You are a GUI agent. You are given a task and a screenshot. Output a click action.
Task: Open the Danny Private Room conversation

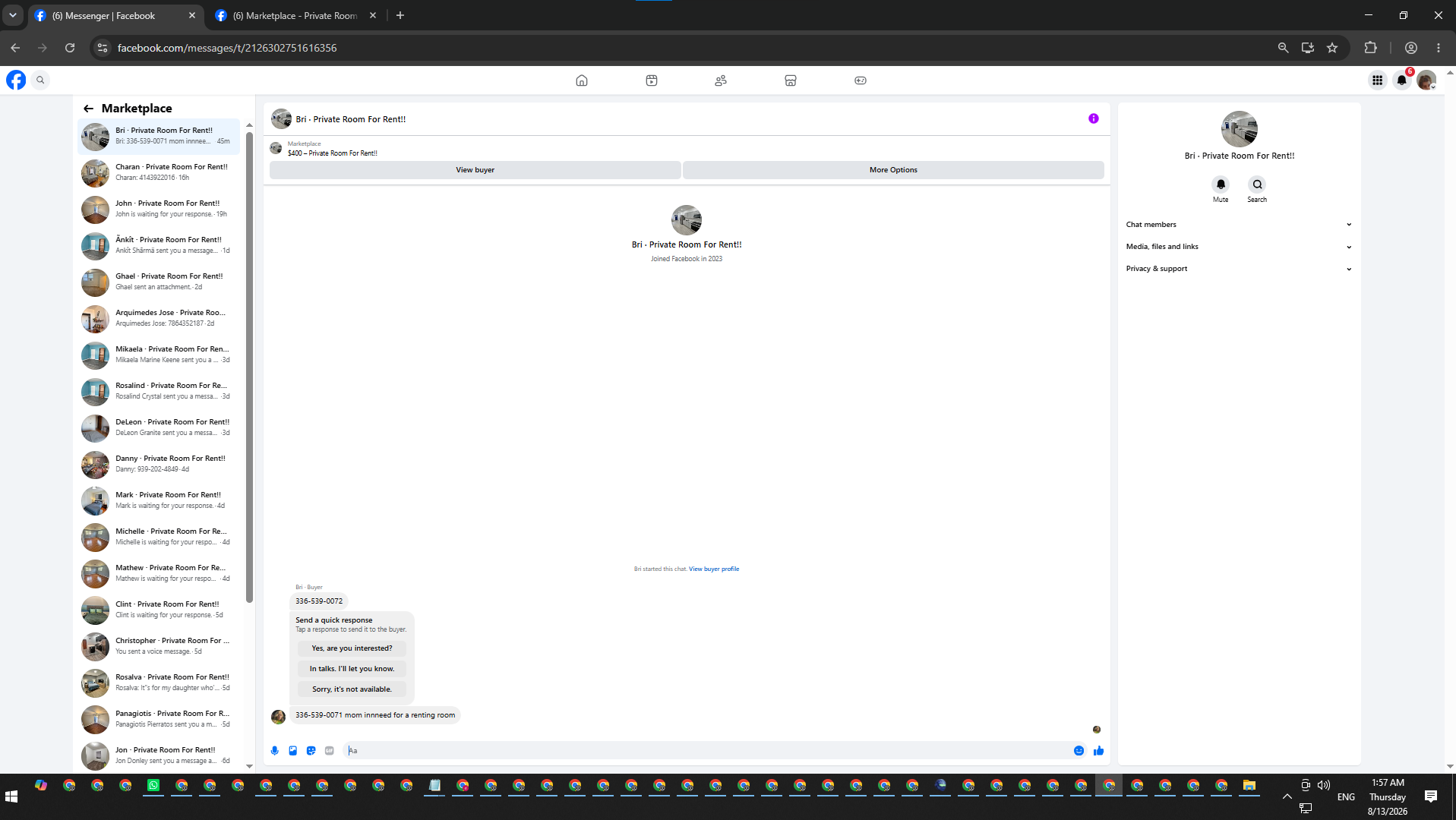point(159,464)
